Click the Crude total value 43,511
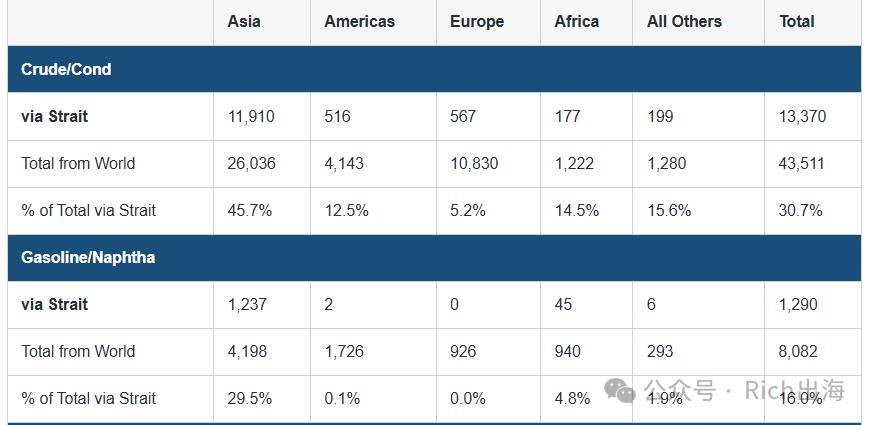Viewport: 872px width, 425px height. point(802,164)
